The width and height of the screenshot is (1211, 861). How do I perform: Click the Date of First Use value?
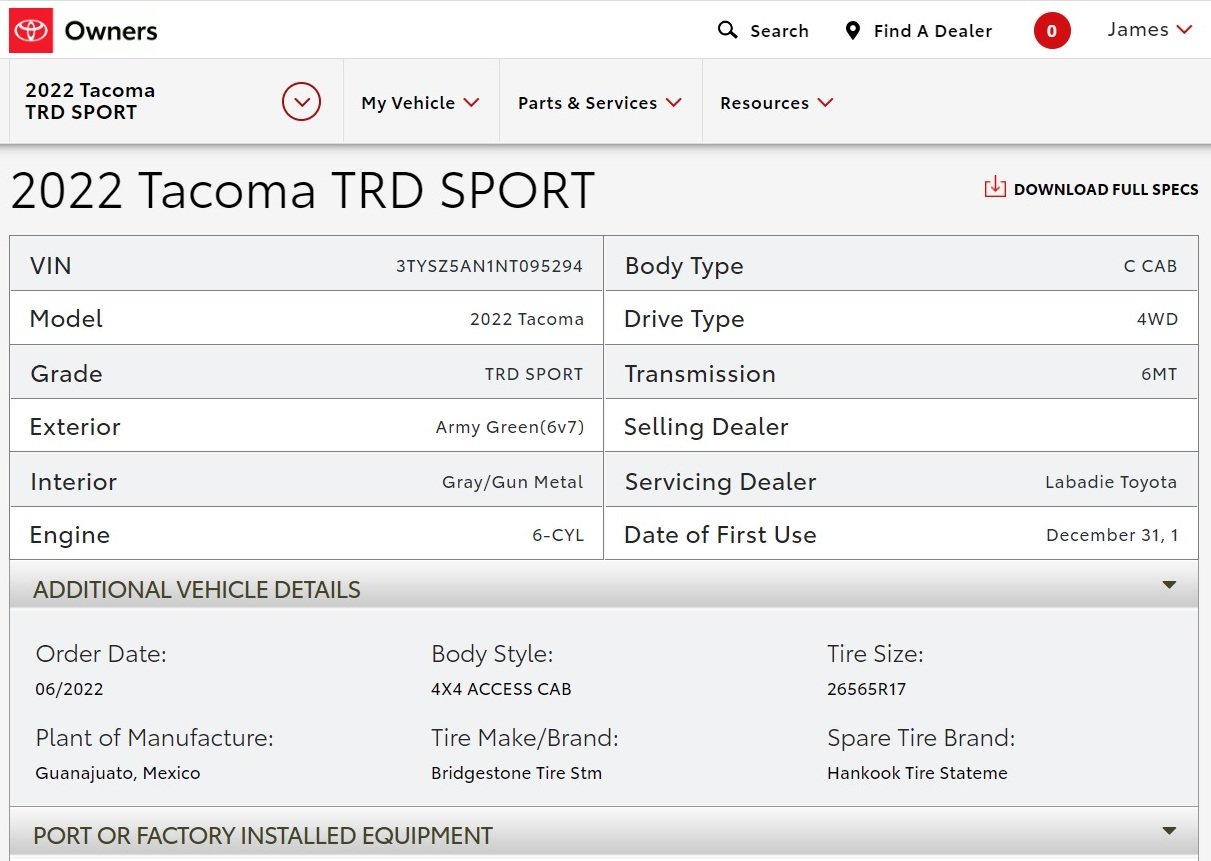[1112, 535]
